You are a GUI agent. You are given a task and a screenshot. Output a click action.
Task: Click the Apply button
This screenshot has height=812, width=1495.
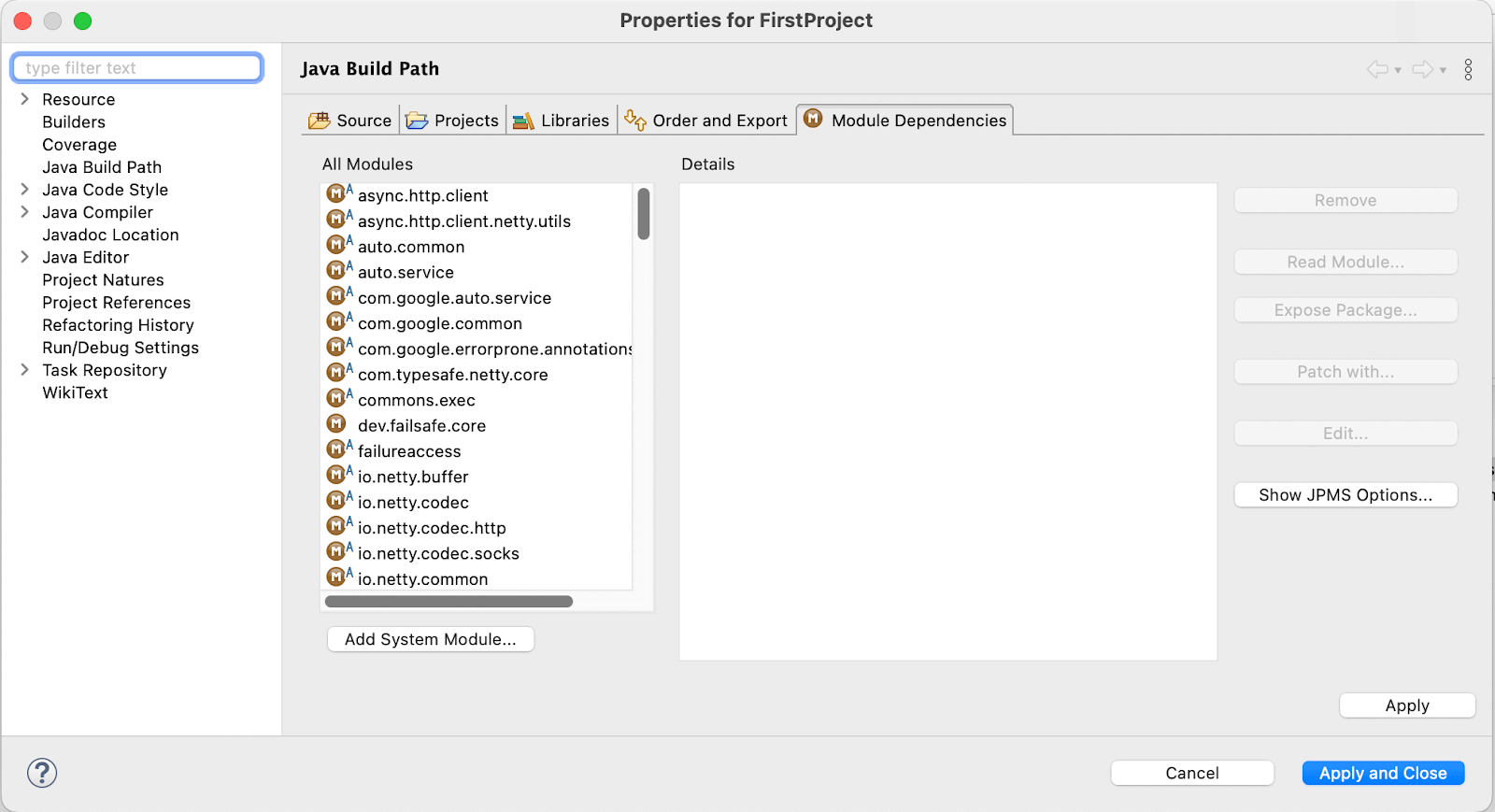click(1407, 705)
